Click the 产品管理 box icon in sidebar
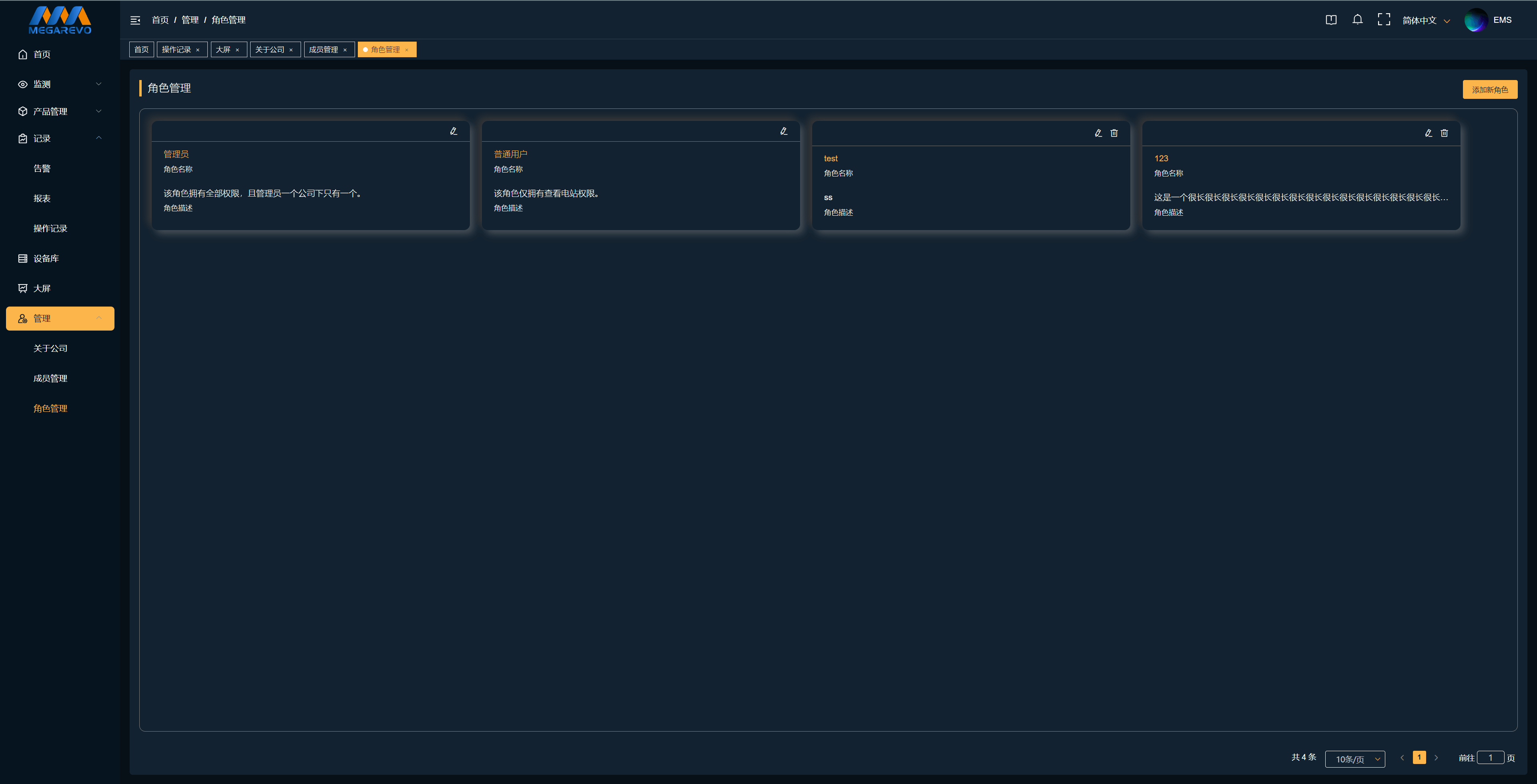This screenshot has width=1537, height=784. [23, 112]
